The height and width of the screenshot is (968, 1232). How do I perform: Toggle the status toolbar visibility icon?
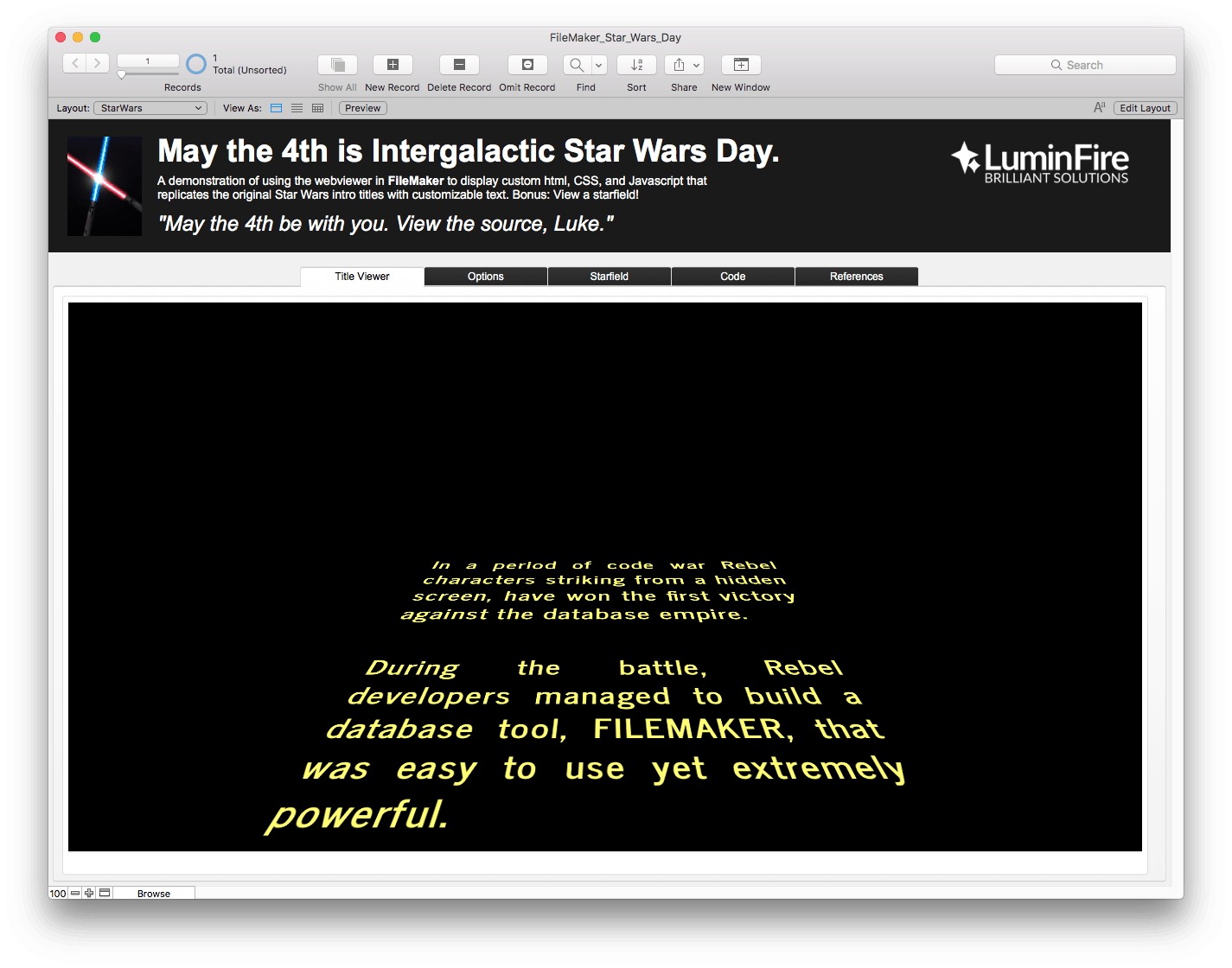point(105,893)
